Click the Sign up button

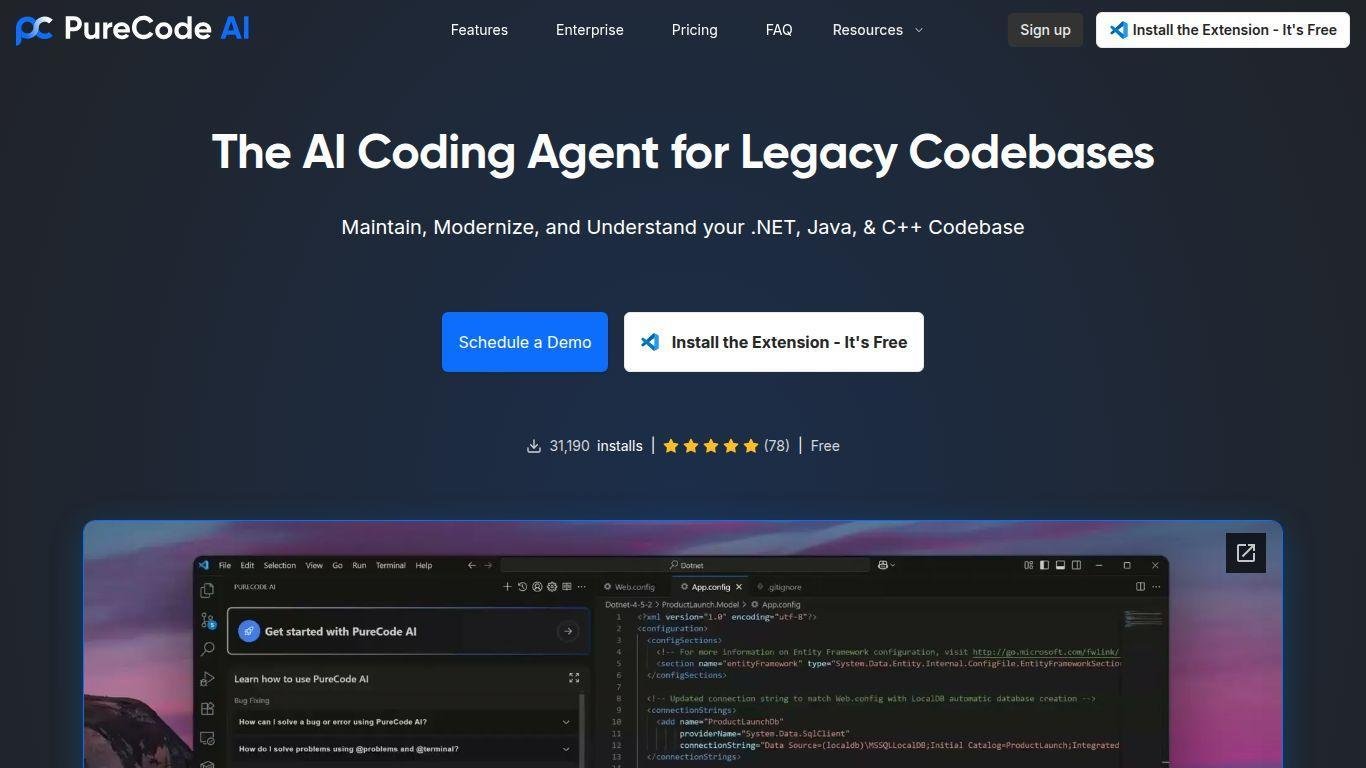click(x=1045, y=30)
